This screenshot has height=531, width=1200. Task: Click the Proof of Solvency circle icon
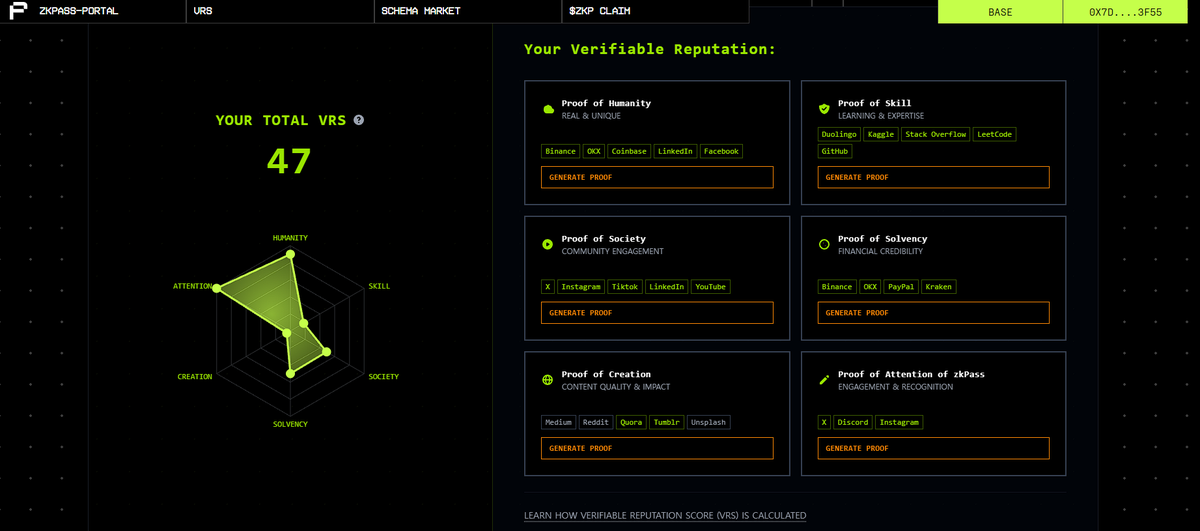click(x=824, y=244)
